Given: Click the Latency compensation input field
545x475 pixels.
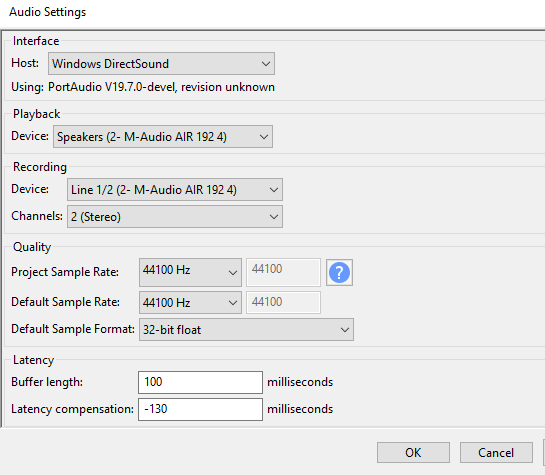Looking at the screenshot, I should [x=200, y=409].
